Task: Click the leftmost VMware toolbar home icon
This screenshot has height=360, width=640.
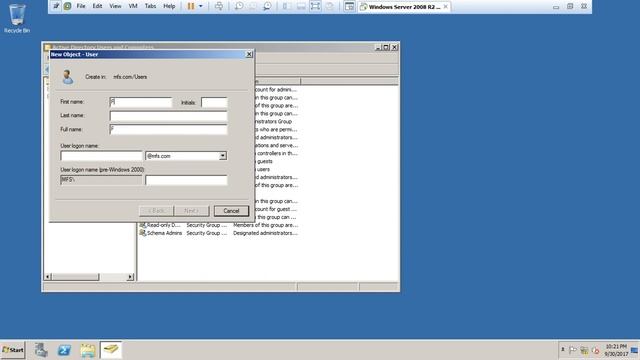Action: point(56,6)
